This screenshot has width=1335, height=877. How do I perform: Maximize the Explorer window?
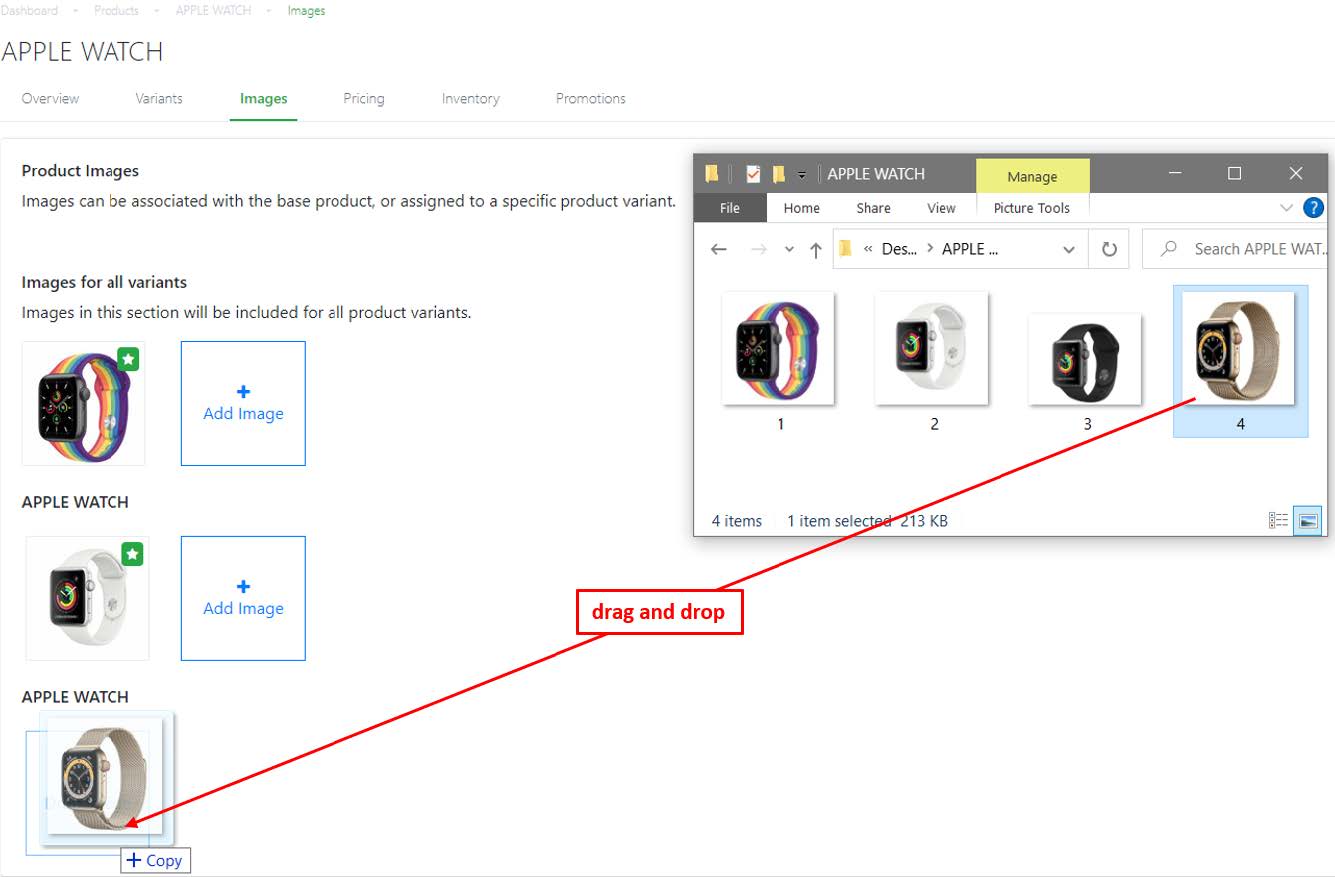click(1234, 173)
